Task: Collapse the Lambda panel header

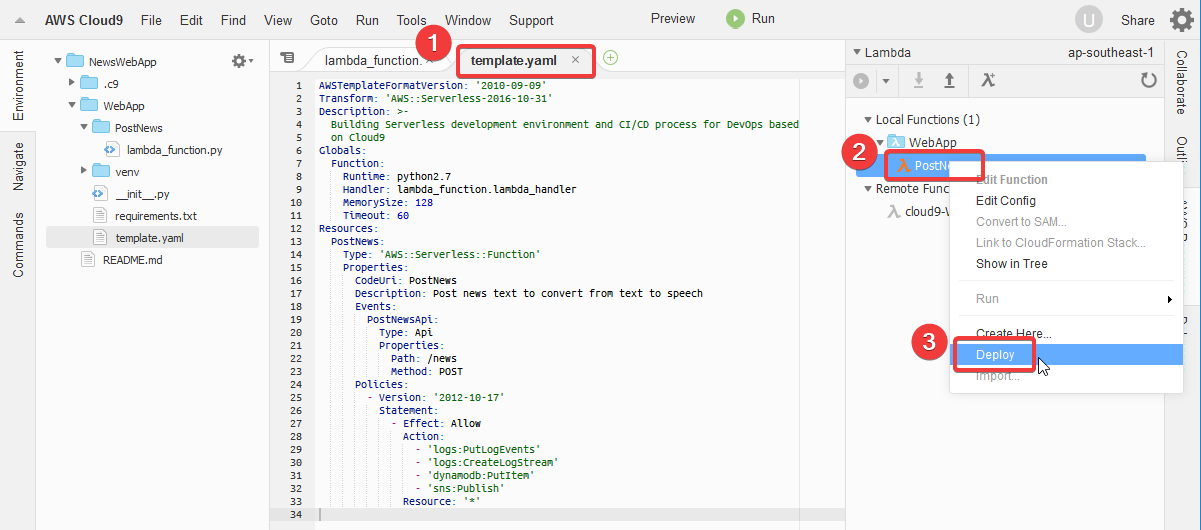Action: pyautogui.click(x=857, y=53)
